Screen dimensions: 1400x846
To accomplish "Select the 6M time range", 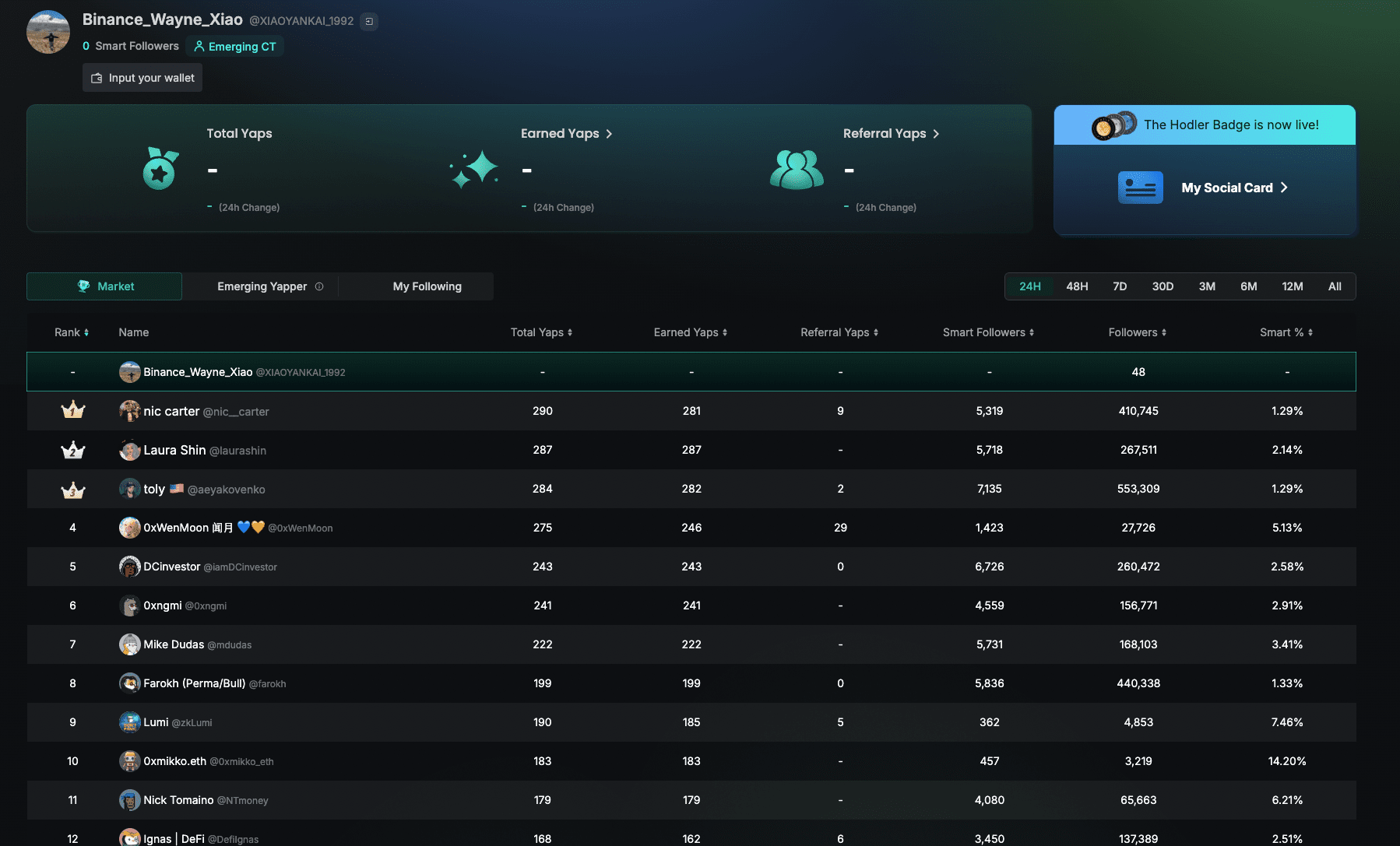I will 1249,286.
